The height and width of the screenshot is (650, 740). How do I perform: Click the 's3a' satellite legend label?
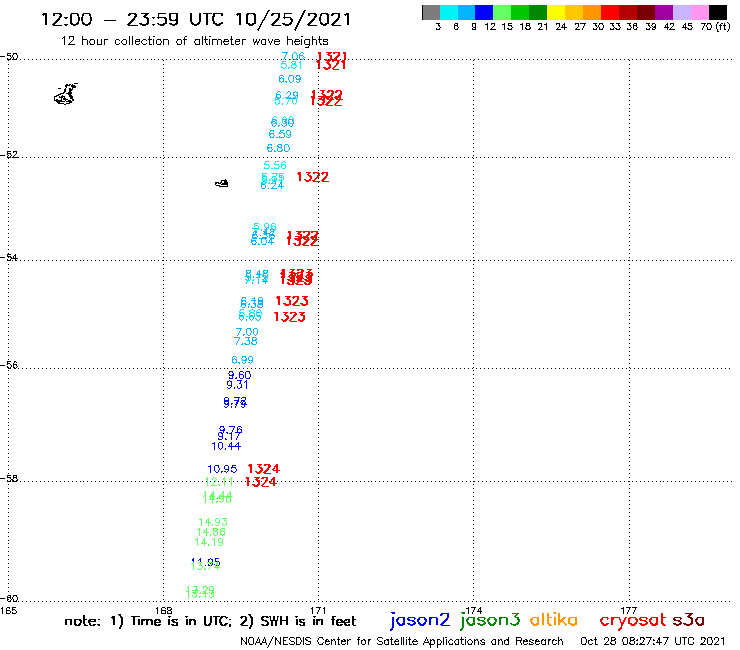tap(689, 620)
